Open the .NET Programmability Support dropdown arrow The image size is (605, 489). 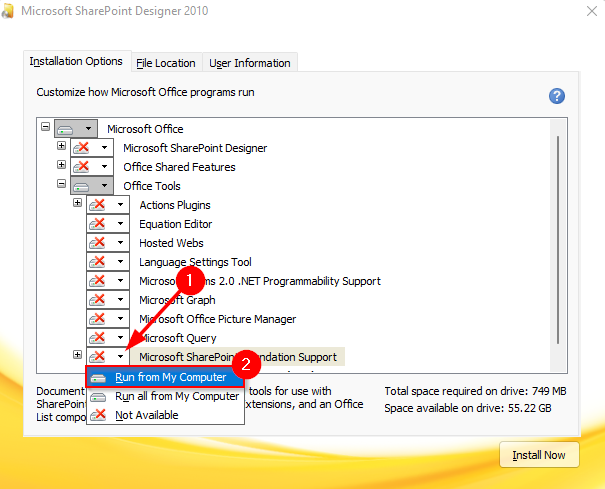121,281
